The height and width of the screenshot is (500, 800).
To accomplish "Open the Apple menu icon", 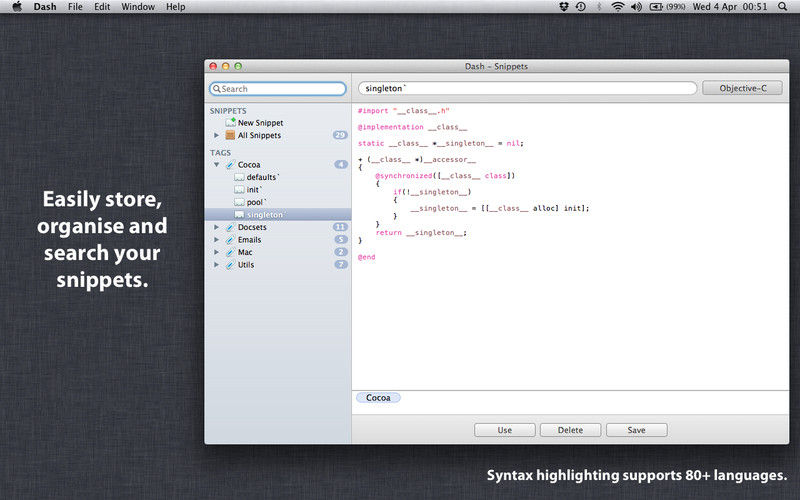I will tap(17, 7).
